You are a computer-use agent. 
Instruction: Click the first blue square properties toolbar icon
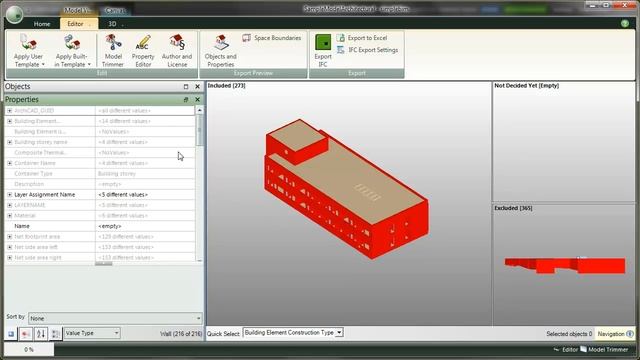click(x=11, y=334)
